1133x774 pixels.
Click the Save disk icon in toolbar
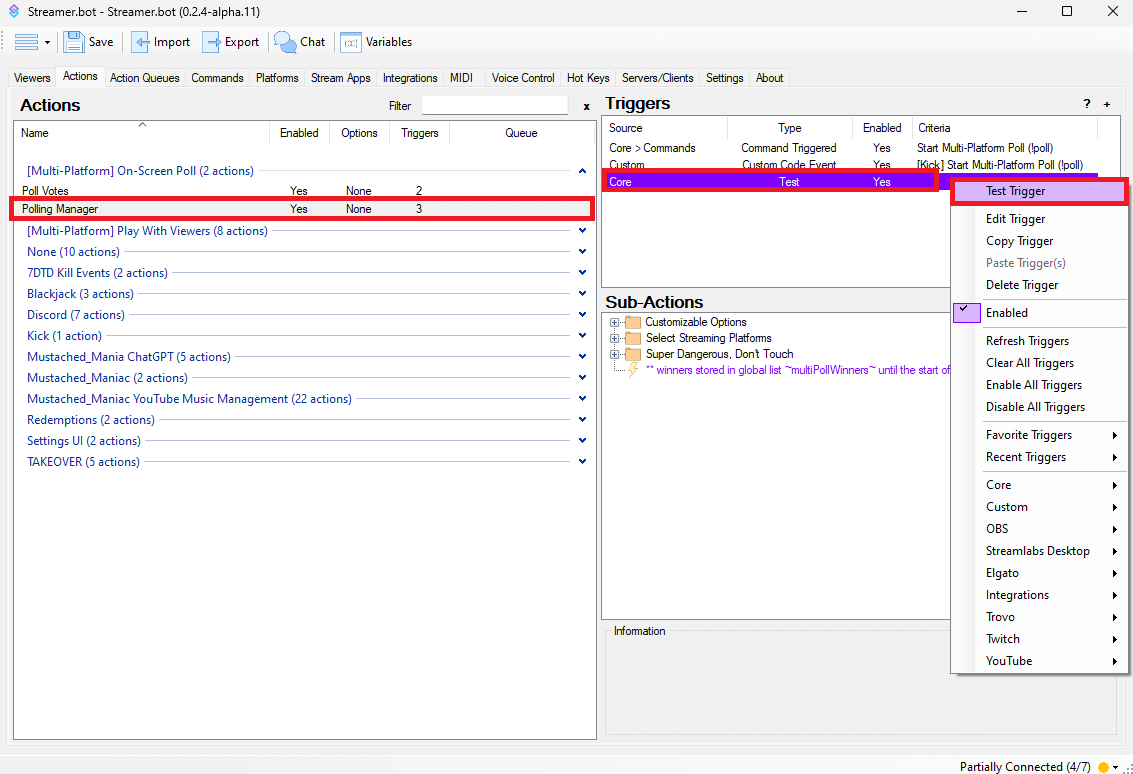click(x=74, y=42)
